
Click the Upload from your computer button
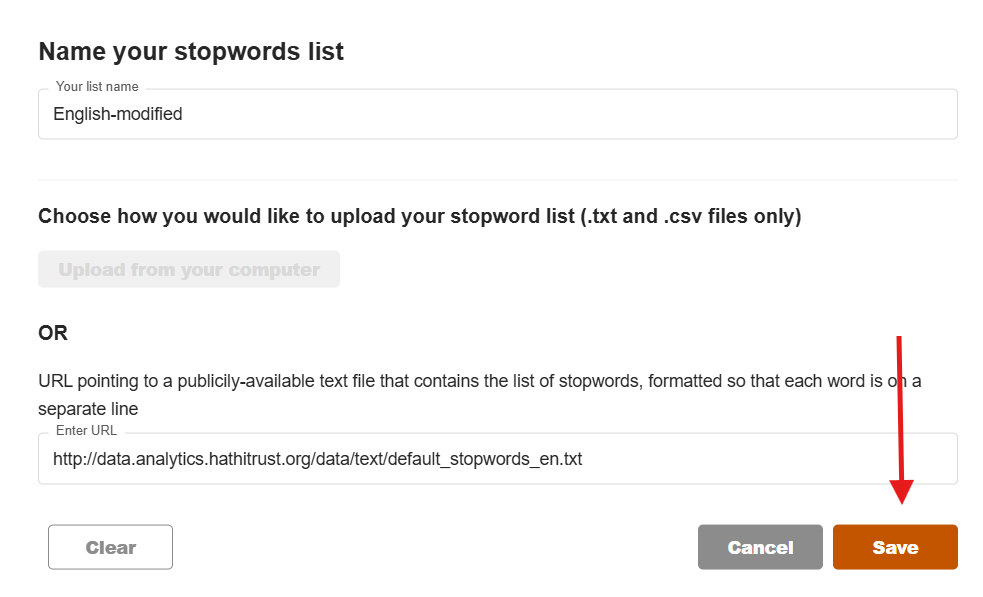click(189, 270)
